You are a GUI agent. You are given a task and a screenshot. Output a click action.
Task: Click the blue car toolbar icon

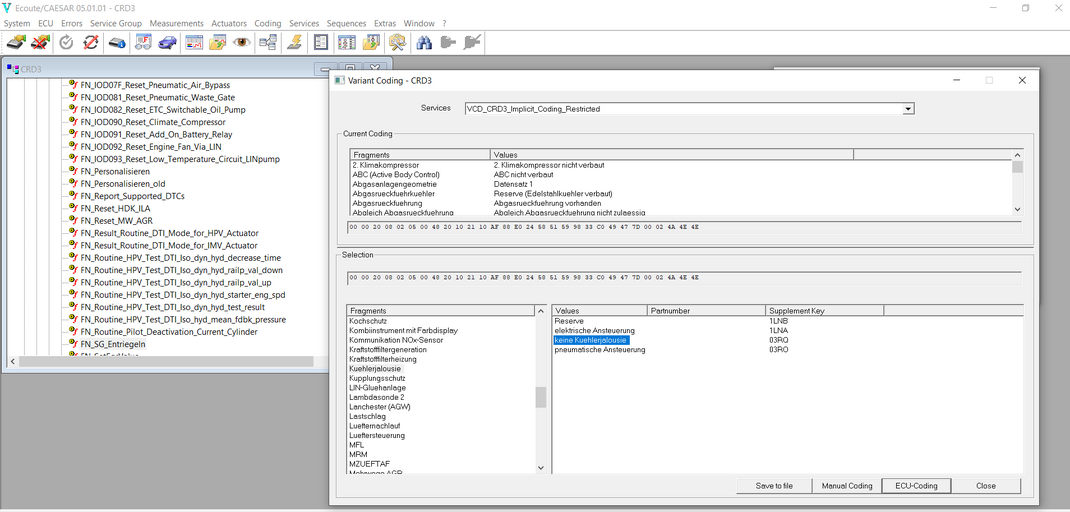[167, 42]
